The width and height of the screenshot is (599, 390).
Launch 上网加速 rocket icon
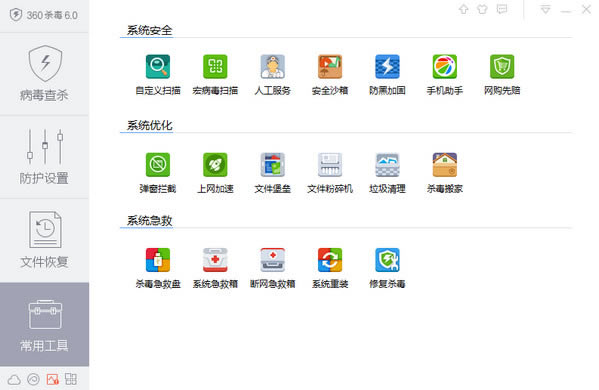coord(215,165)
